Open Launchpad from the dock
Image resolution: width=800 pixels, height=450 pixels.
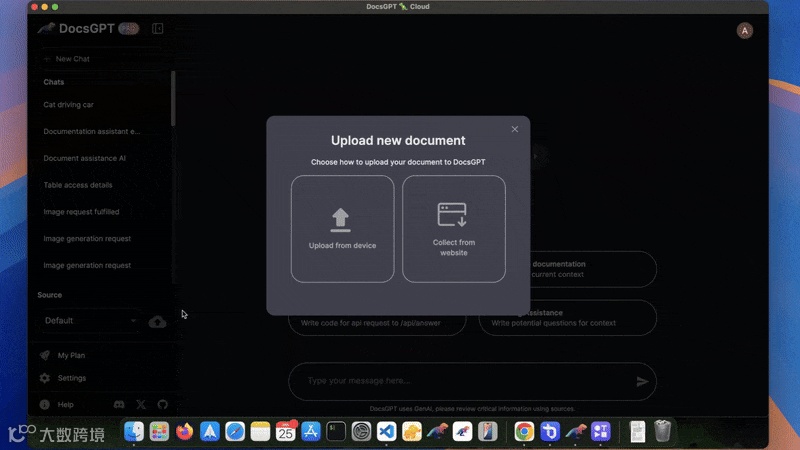point(159,432)
